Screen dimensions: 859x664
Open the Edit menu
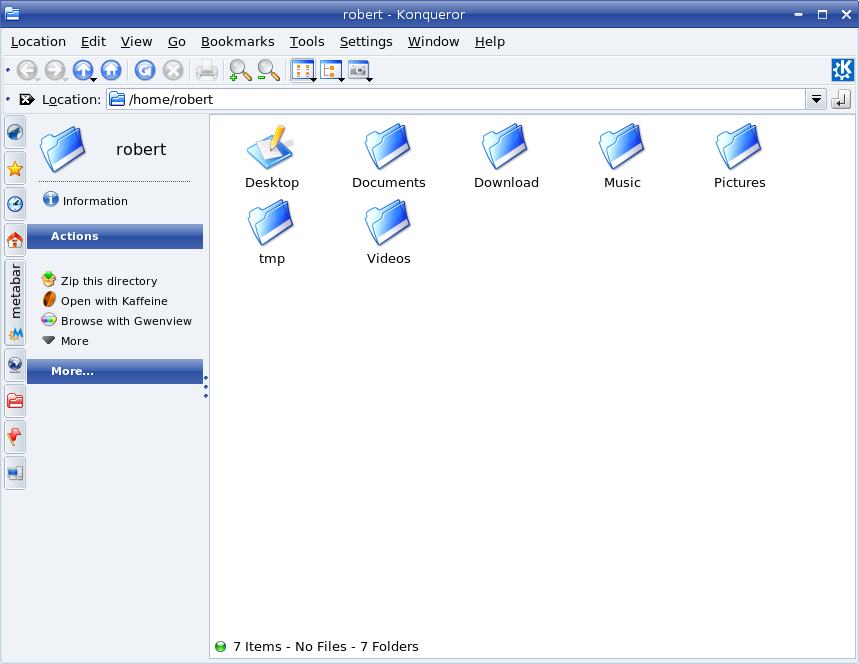pyautogui.click(x=93, y=42)
